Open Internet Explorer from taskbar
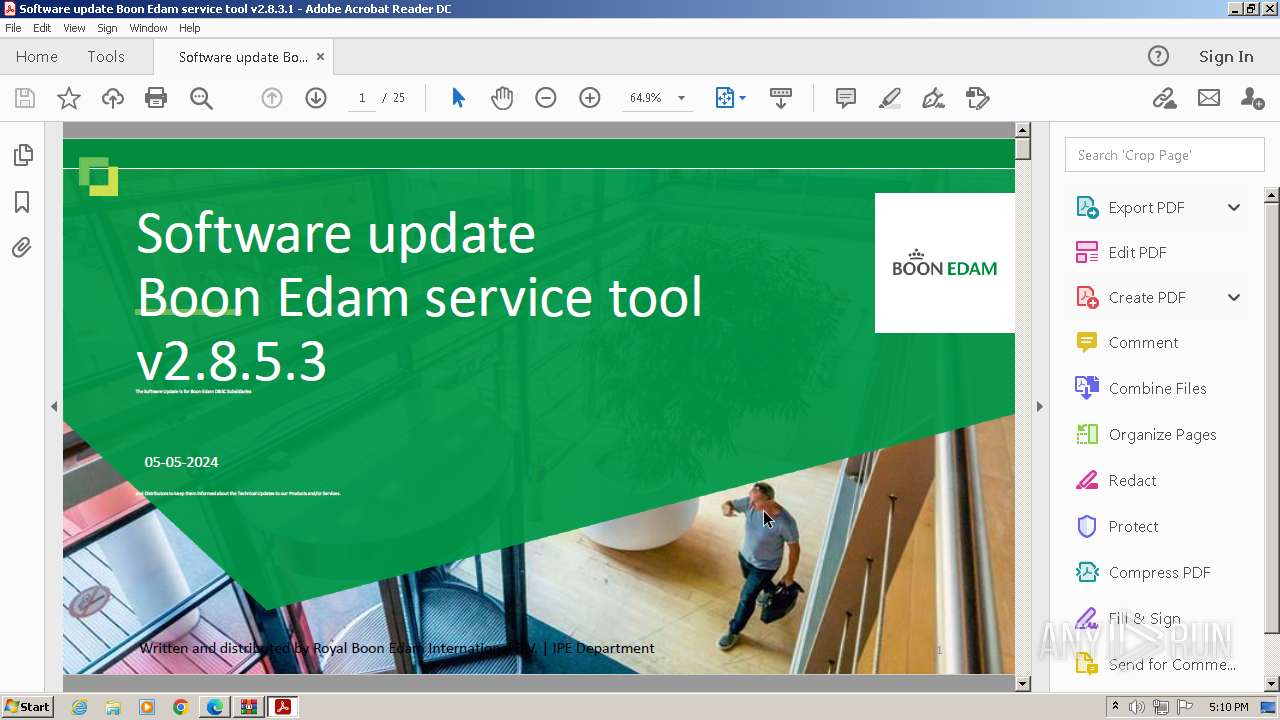The width and height of the screenshot is (1280, 720). 79,707
